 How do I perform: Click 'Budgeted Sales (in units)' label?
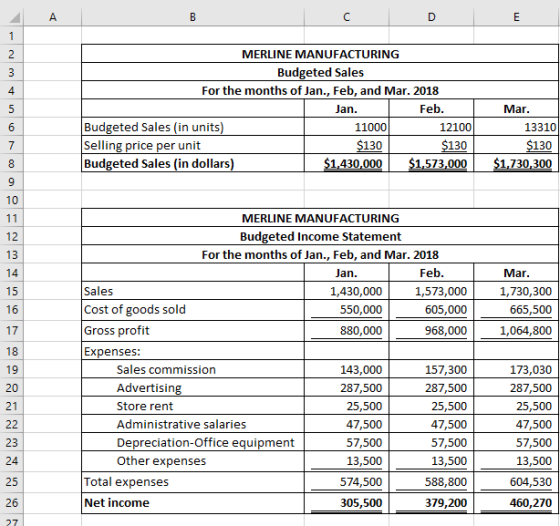[x=154, y=127]
